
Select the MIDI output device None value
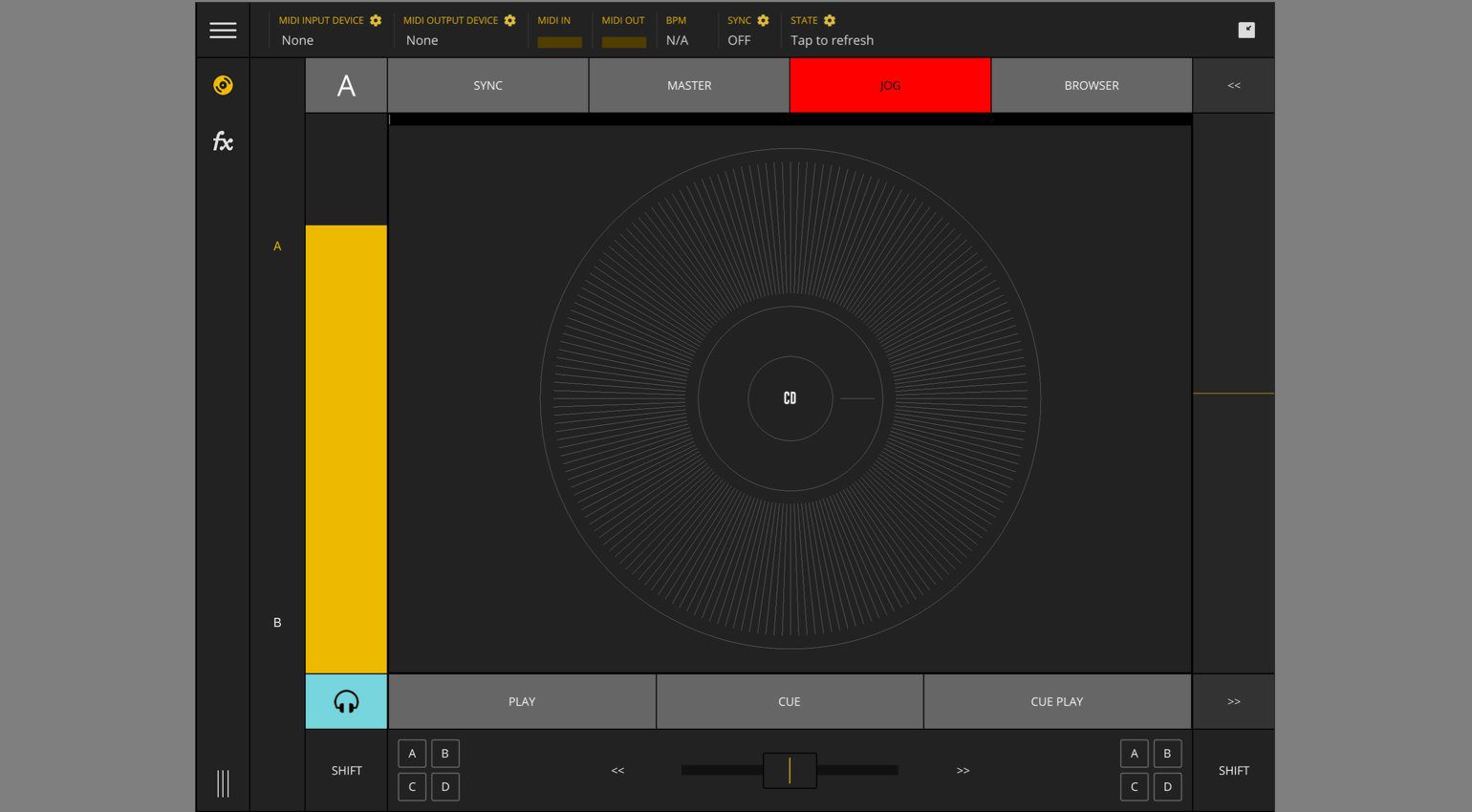[422, 40]
